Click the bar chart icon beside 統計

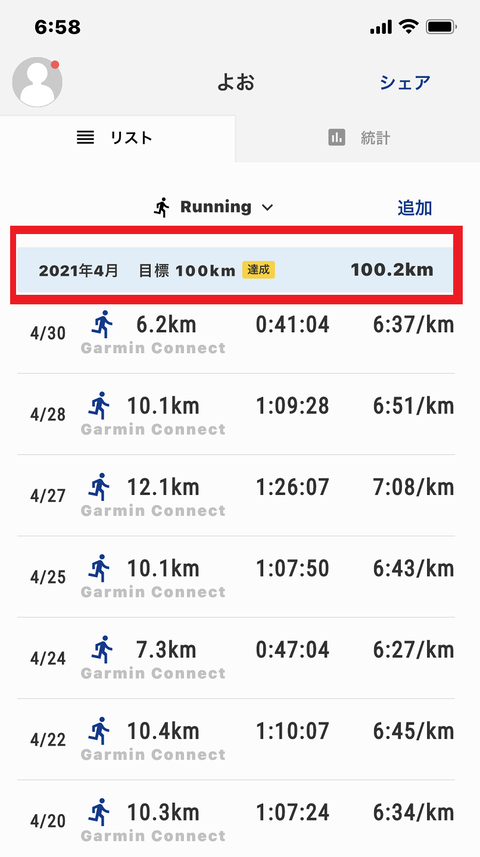(337, 137)
